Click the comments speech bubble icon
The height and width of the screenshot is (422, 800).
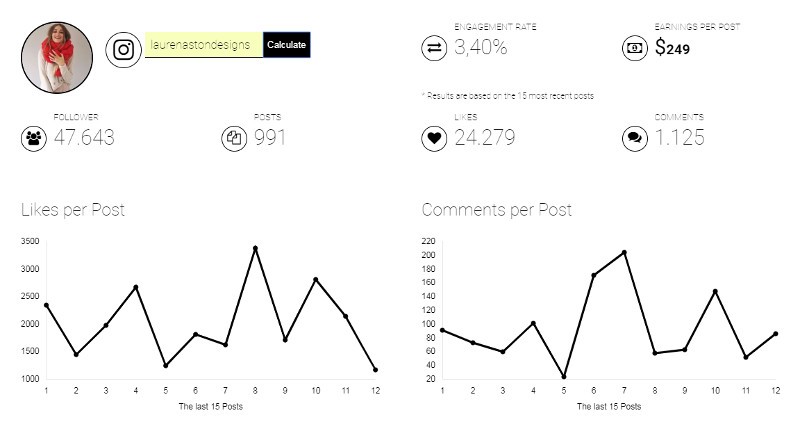635,138
